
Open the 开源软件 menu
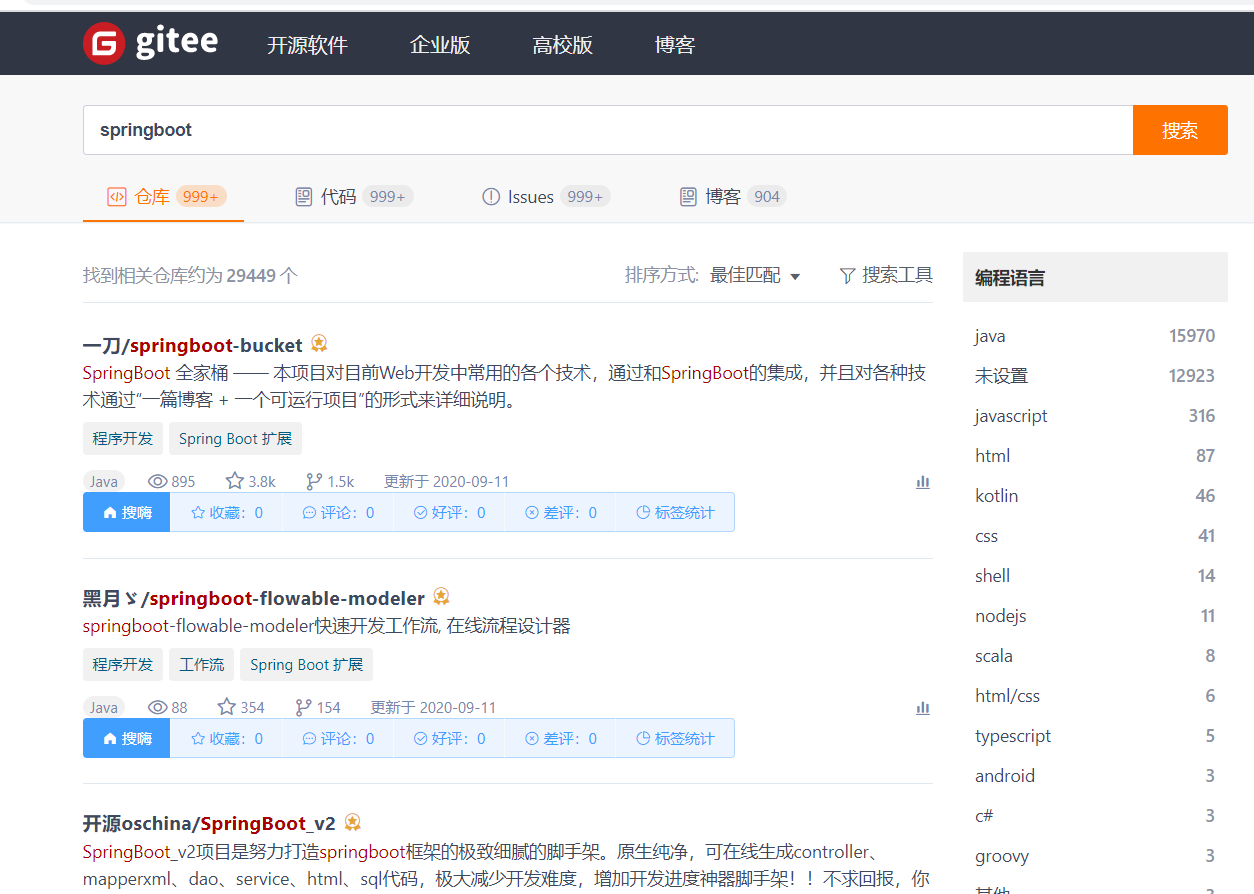tap(307, 45)
